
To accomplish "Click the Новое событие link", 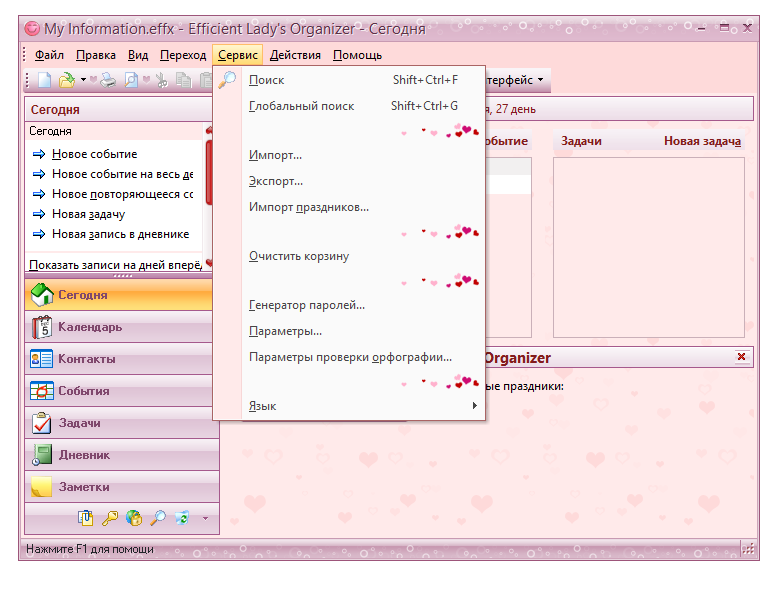I will click(94, 154).
